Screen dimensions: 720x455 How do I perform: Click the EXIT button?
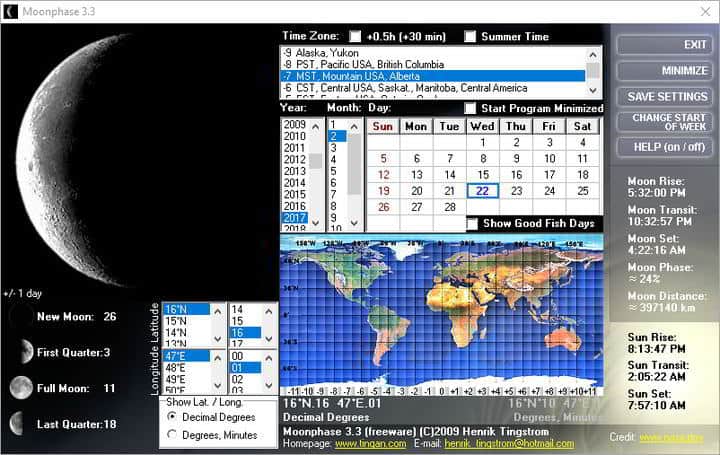[664, 45]
